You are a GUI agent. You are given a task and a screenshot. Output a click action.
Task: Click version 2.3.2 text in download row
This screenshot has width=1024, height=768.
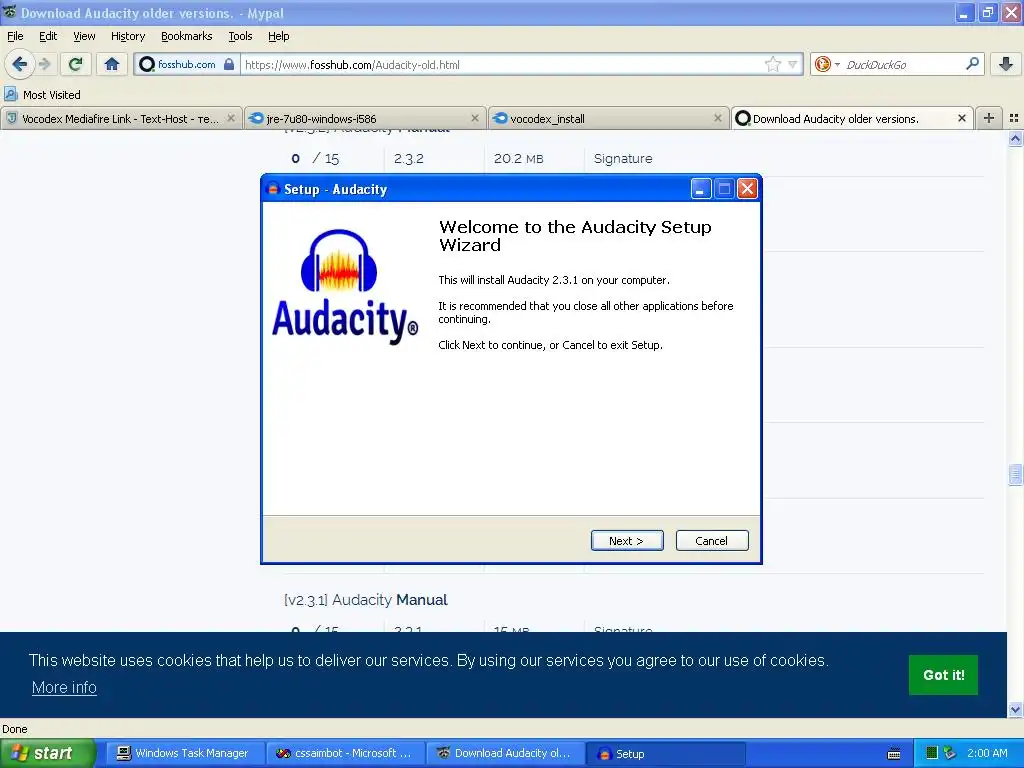(x=409, y=158)
